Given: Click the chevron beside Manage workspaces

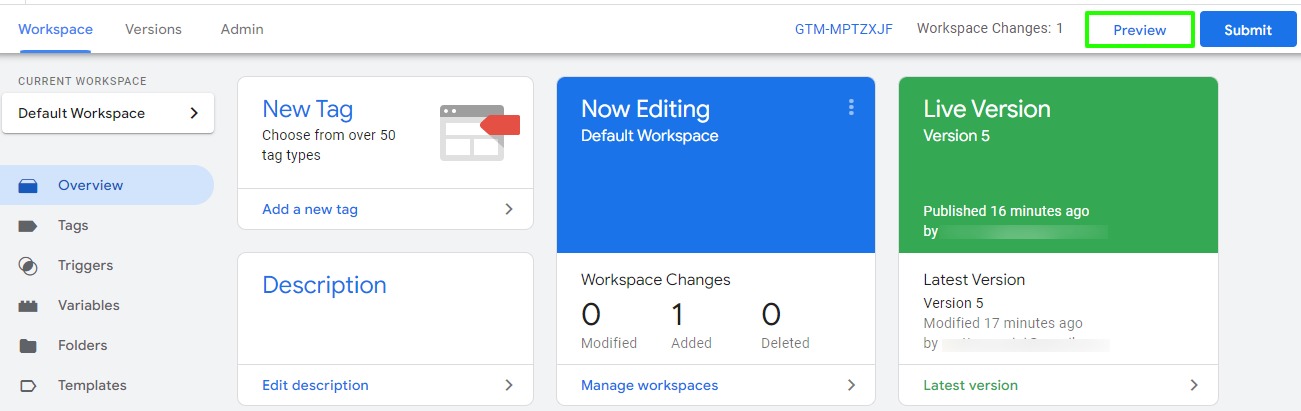Looking at the screenshot, I should point(851,385).
